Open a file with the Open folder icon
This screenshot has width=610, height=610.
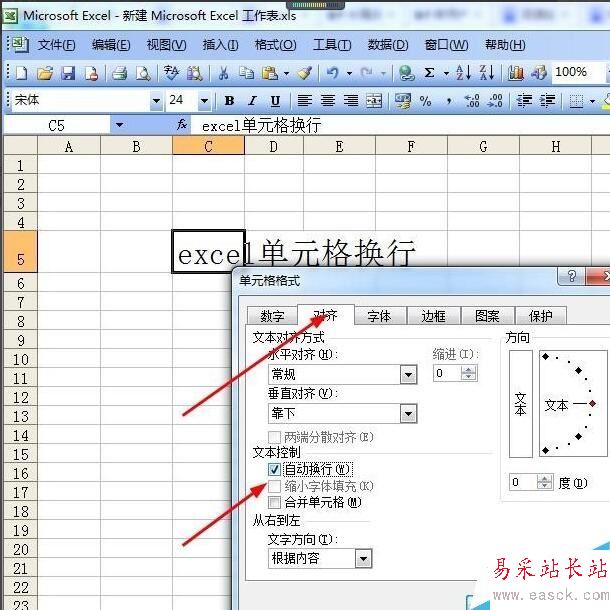coord(45,73)
